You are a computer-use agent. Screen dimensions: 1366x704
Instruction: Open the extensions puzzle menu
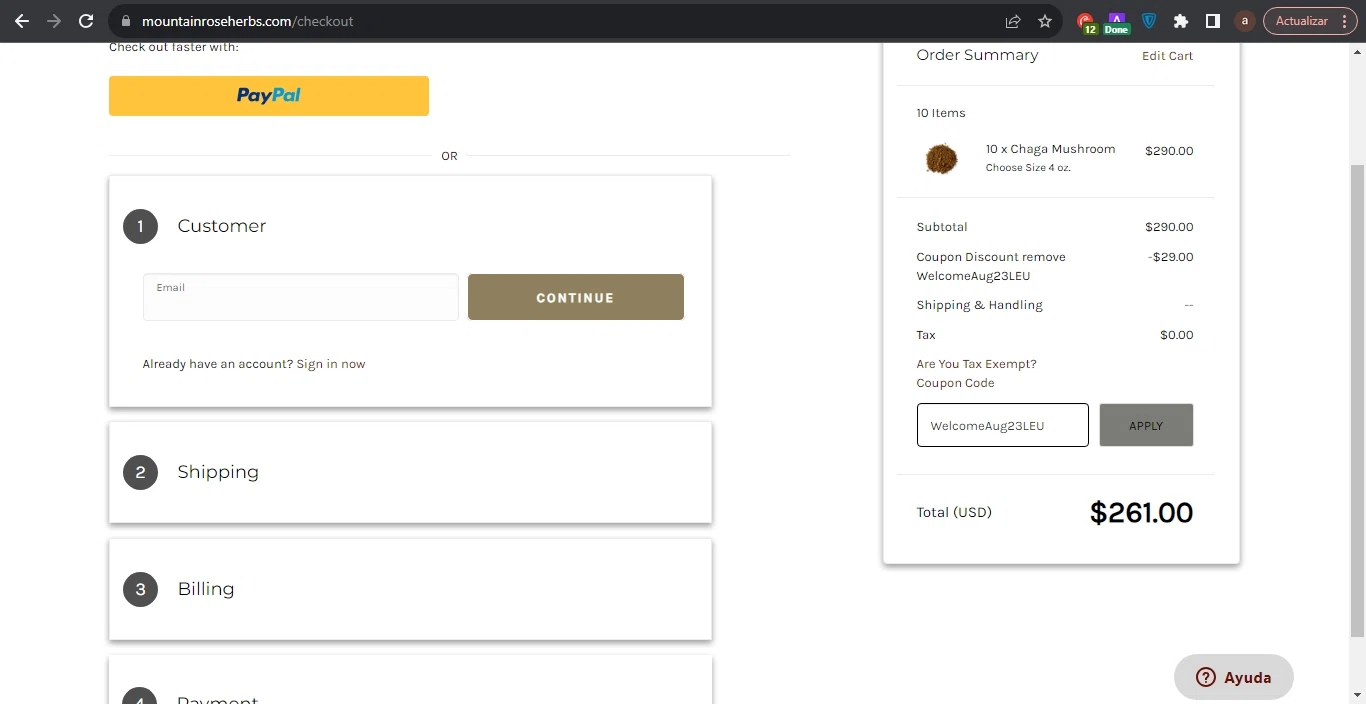coord(1181,21)
